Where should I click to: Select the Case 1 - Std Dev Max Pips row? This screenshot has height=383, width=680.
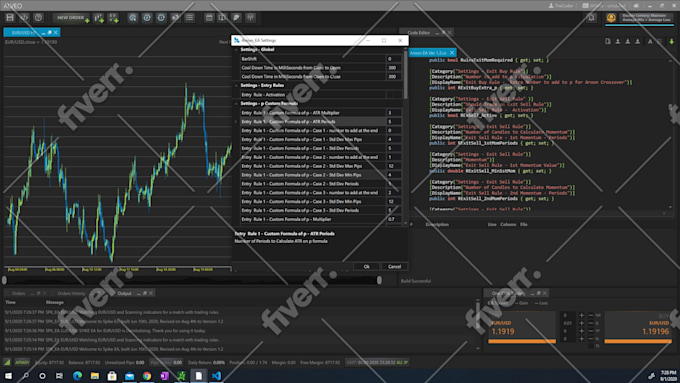tap(321, 139)
